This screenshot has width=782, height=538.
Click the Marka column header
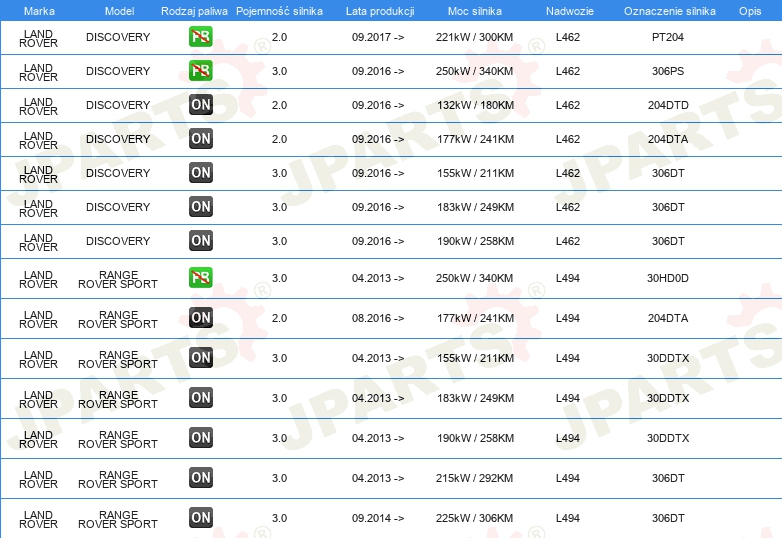[39, 11]
